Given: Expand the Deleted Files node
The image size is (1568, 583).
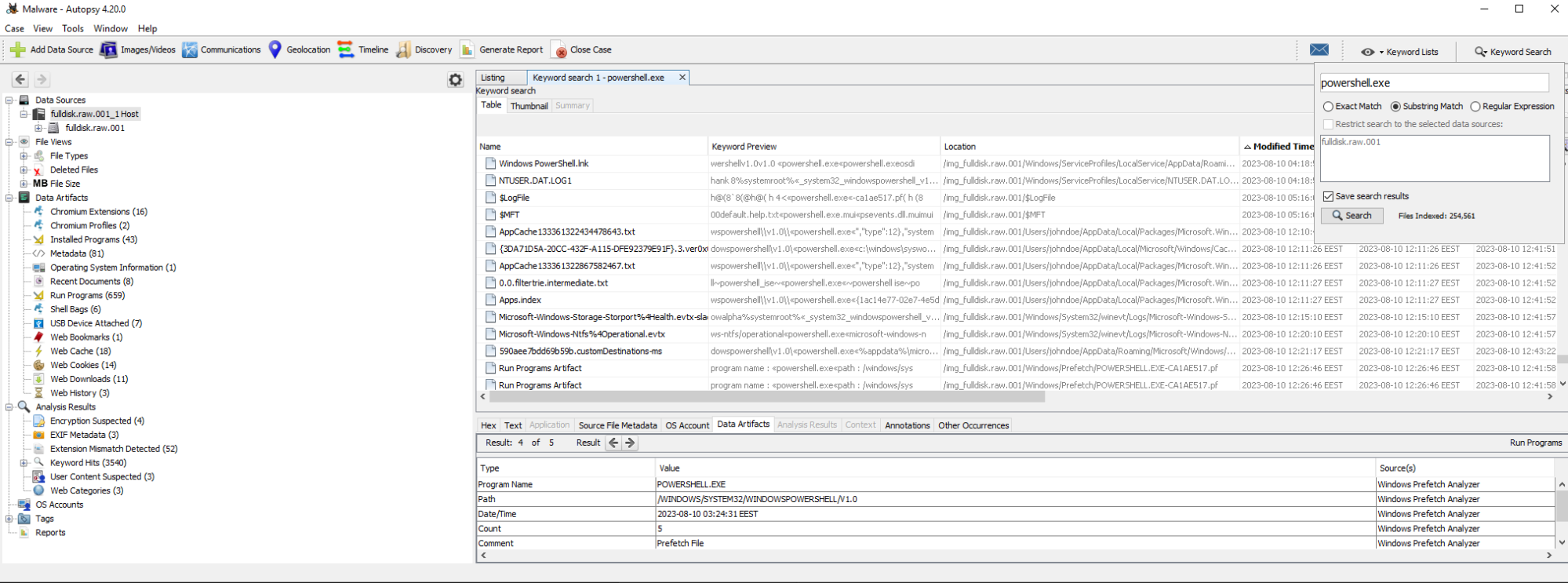Looking at the screenshot, I should pyautogui.click(x=24, y=170).
